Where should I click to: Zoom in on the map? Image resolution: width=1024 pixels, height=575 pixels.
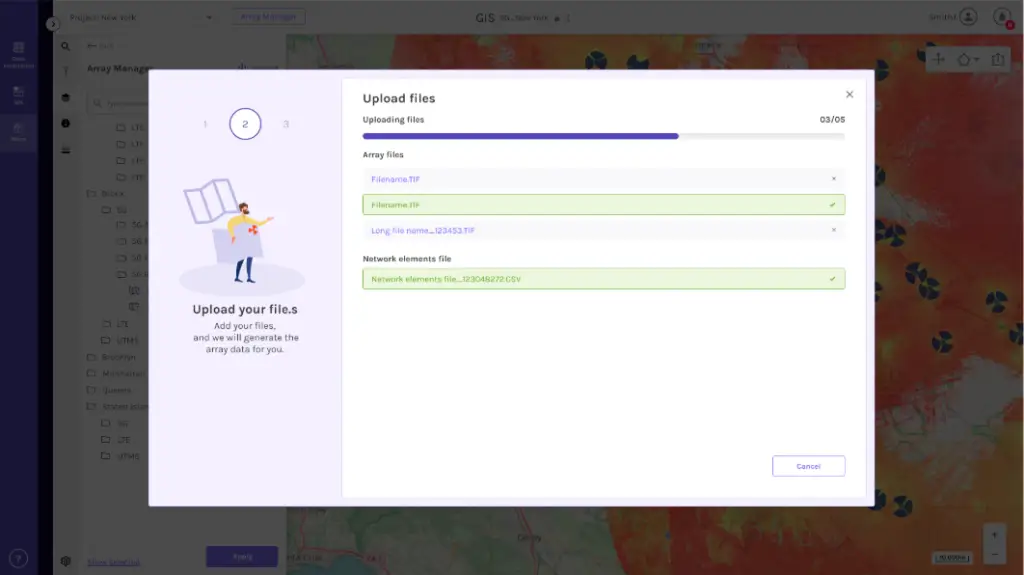click(993, 535)
